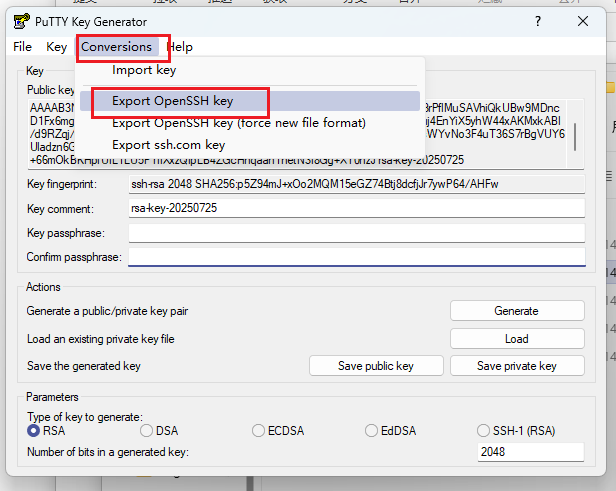Open the File menu
Screen dimensions: 616x491
(x=23, y=47)
